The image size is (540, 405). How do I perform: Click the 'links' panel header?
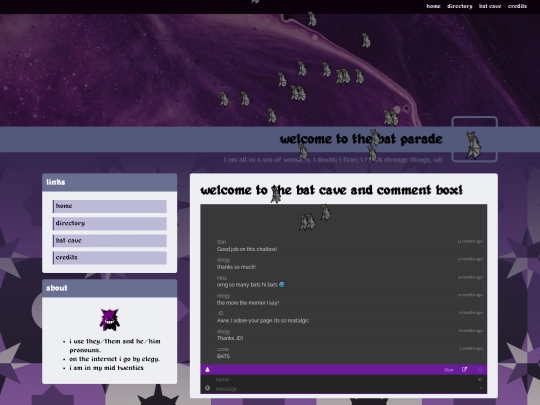[110, 182]
